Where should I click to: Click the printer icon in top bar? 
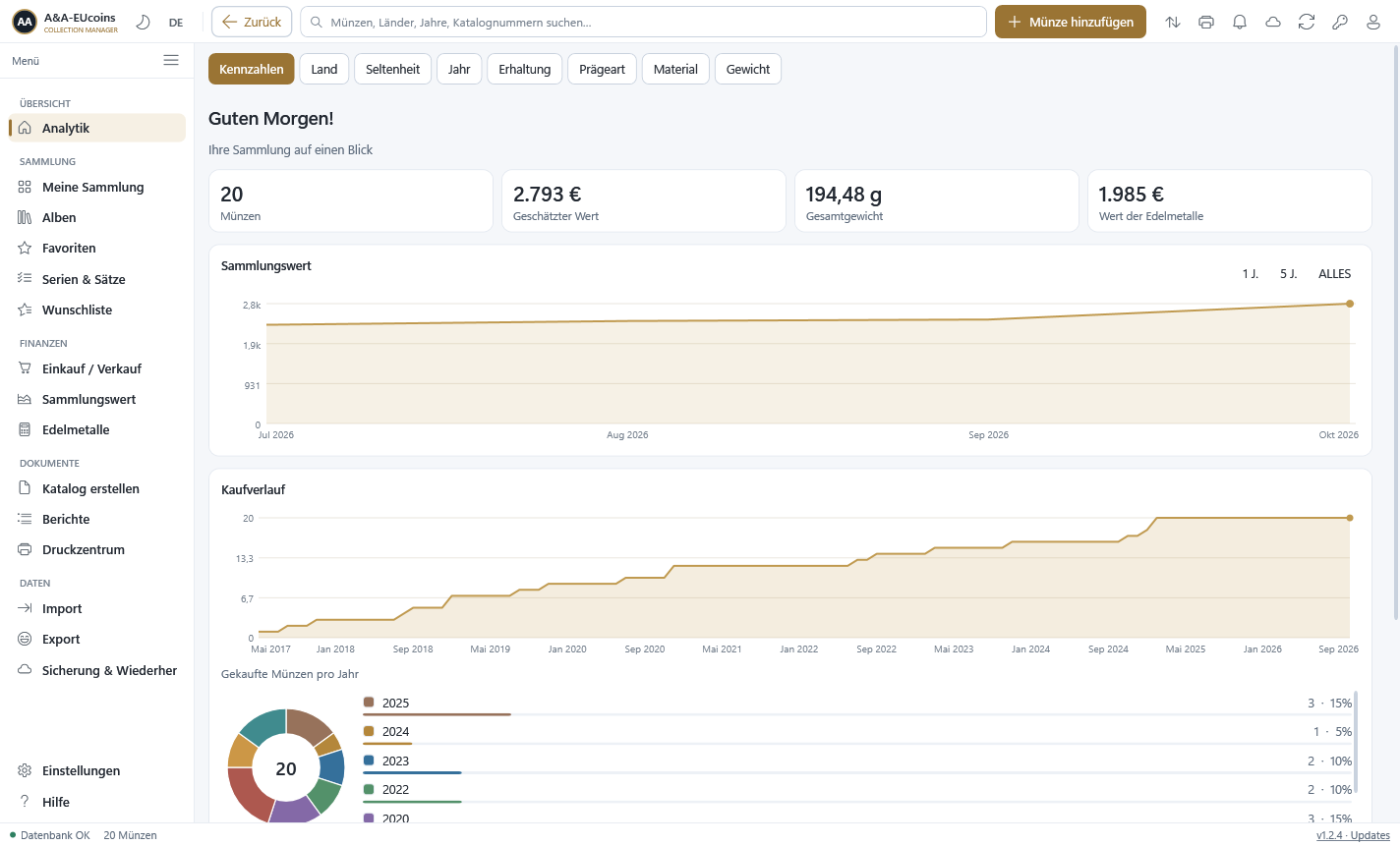[x=1206, y=22]
